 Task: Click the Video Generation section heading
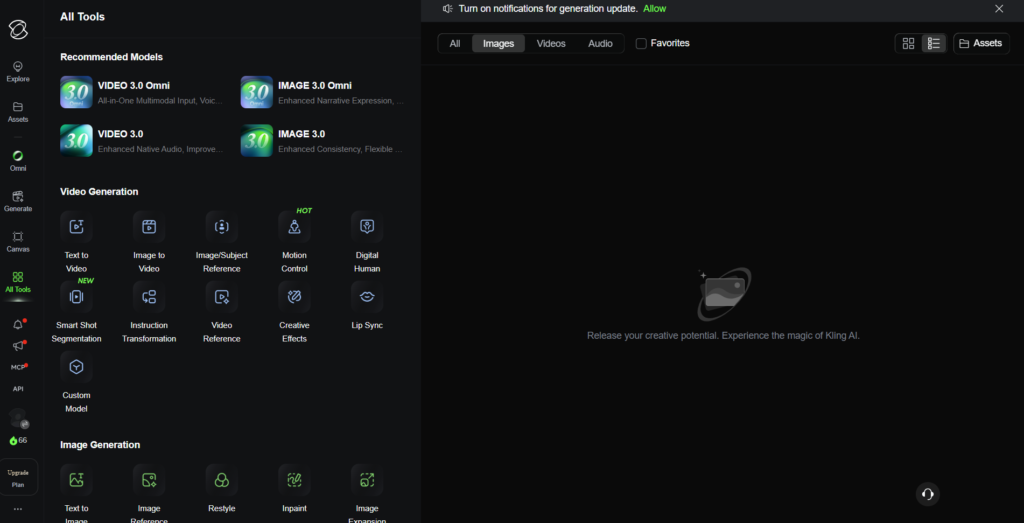point(99,191)
